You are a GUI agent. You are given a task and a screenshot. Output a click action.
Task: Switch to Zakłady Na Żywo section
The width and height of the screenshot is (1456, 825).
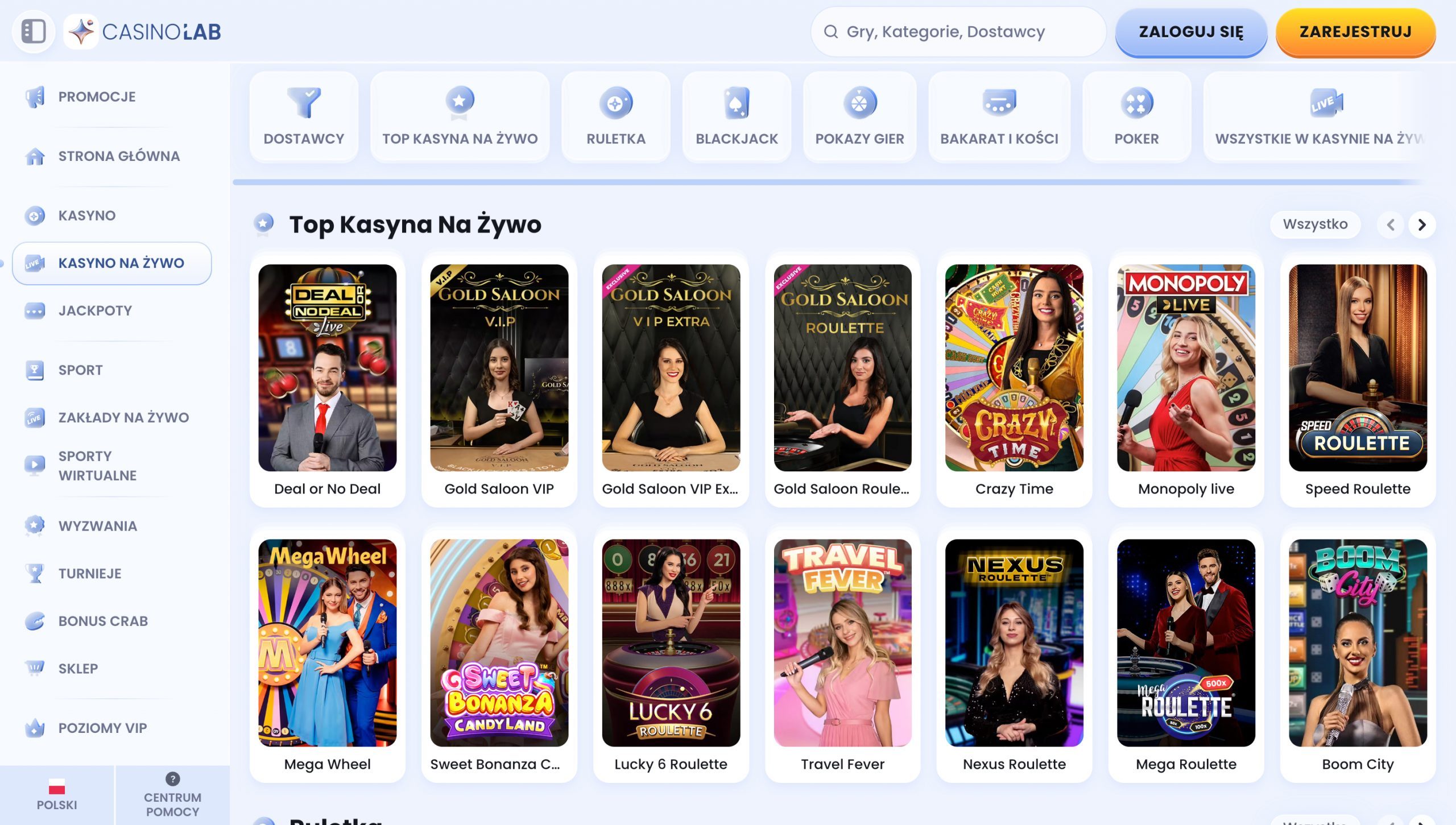[35, 417]
